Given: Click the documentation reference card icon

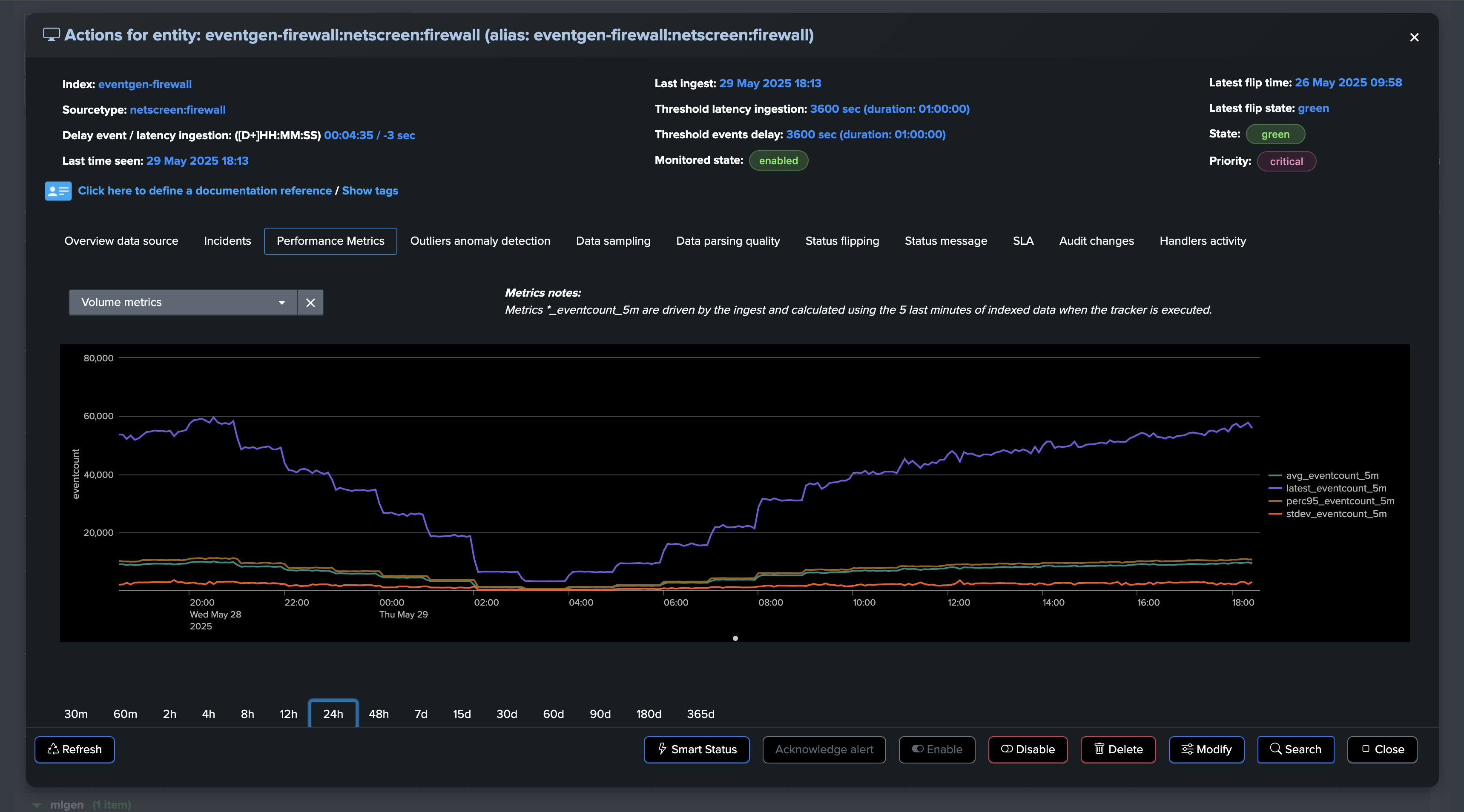Looking at the screenshot, I should (x=58, y=191).
